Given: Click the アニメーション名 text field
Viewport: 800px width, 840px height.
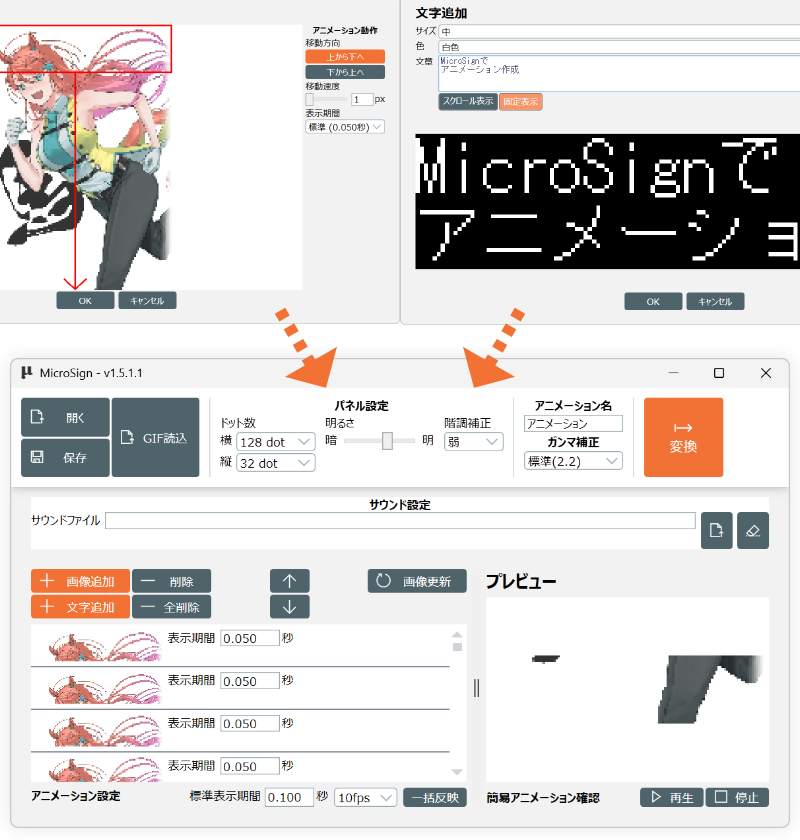Looking at the screenshot, I should [573, 424].
